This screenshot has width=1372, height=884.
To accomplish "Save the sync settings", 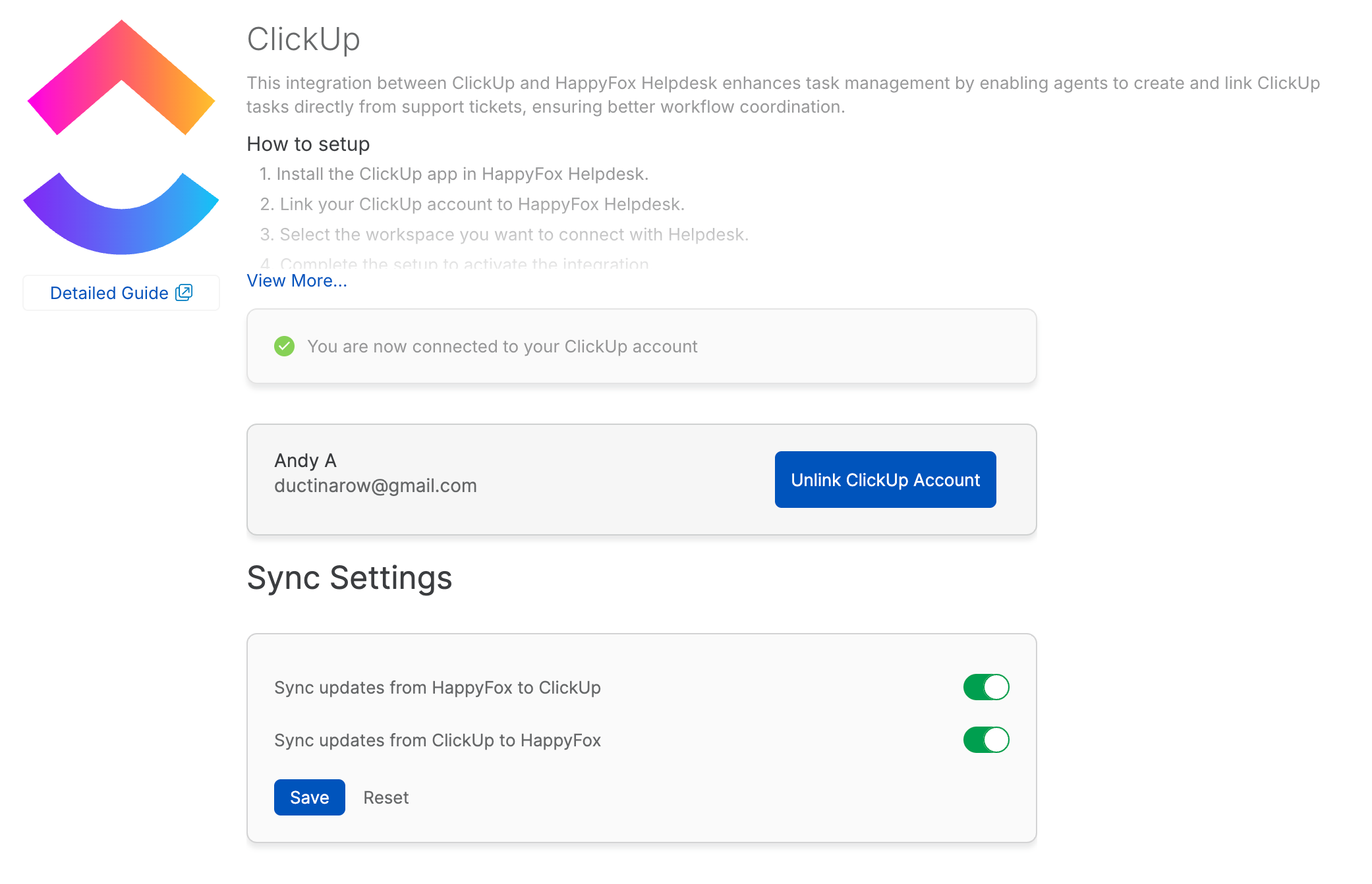I will coord(309,797).
